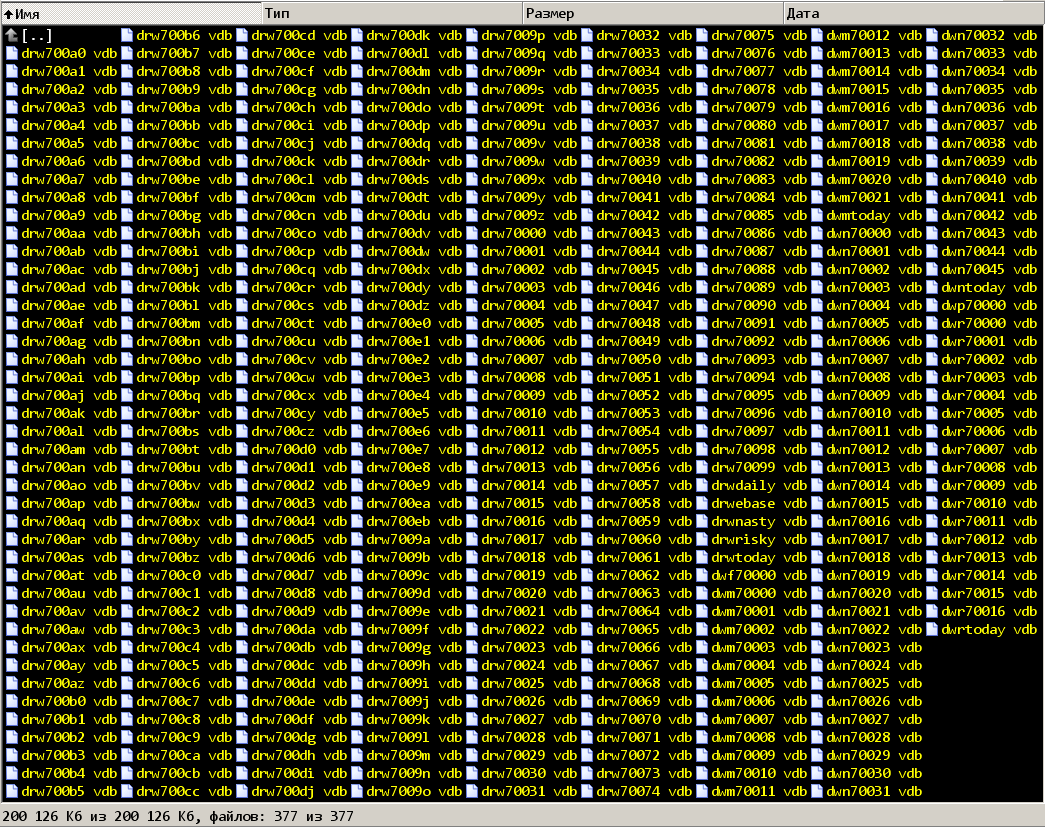Sort files by the Дата column header
The image size is (1045, 827).
click(x=912, y=13)
